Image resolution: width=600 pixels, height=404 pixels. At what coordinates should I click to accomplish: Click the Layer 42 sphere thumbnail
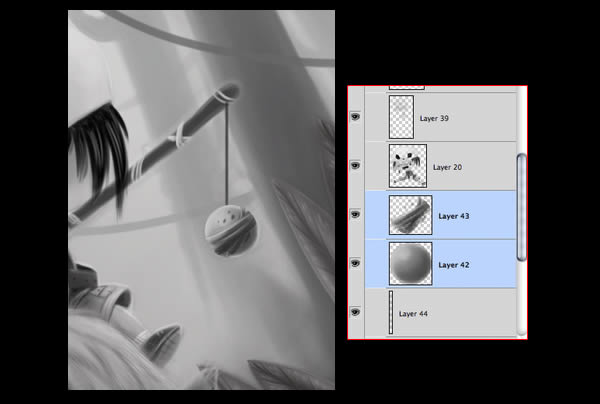(x=411, y=264)
